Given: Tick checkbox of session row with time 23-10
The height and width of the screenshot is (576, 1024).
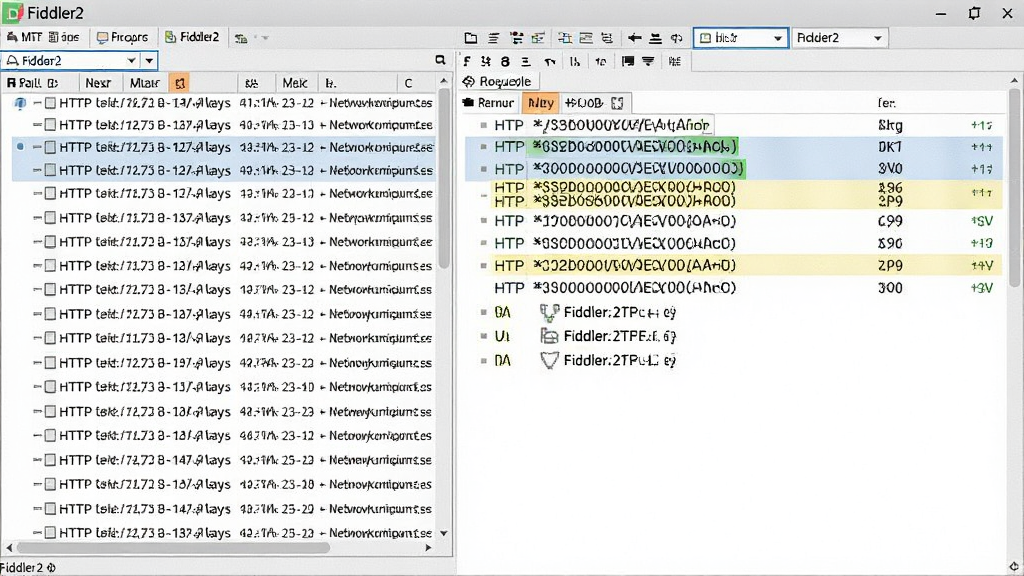Looking at the screenshot, I should coord(50,387).
